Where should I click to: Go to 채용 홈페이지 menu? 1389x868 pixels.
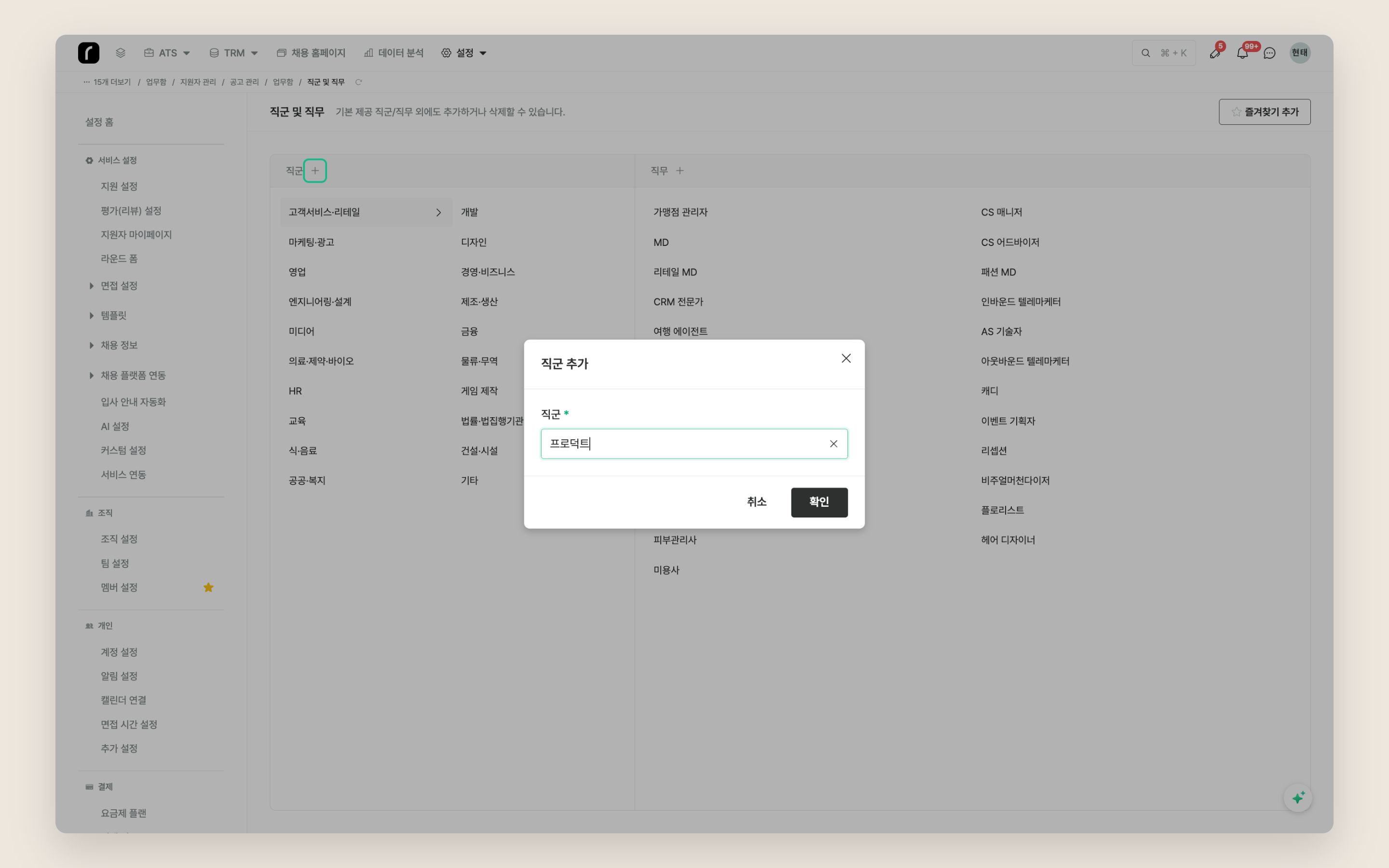(311, 53)
